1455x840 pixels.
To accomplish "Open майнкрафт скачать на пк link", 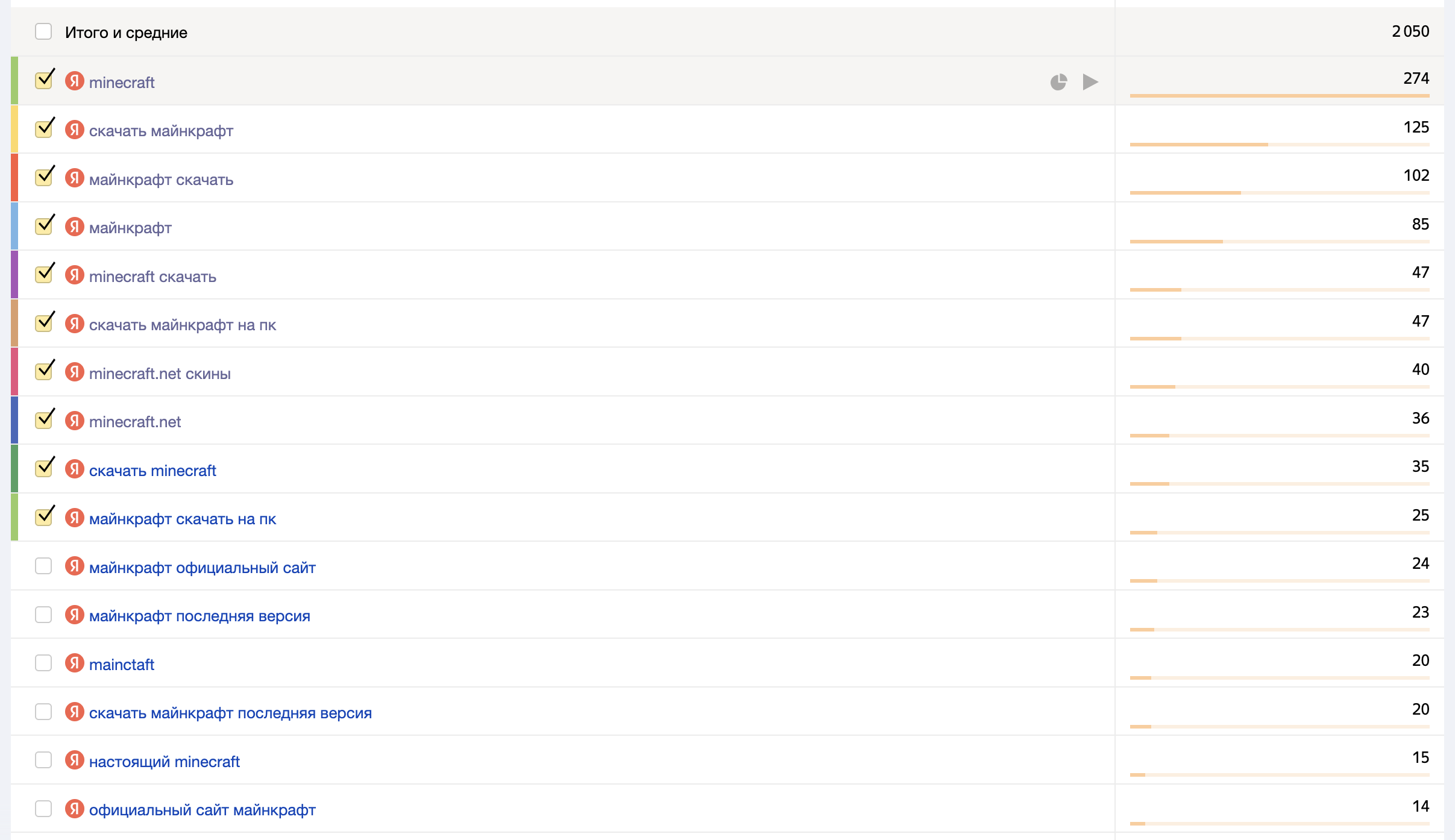I will coord(182,519).
